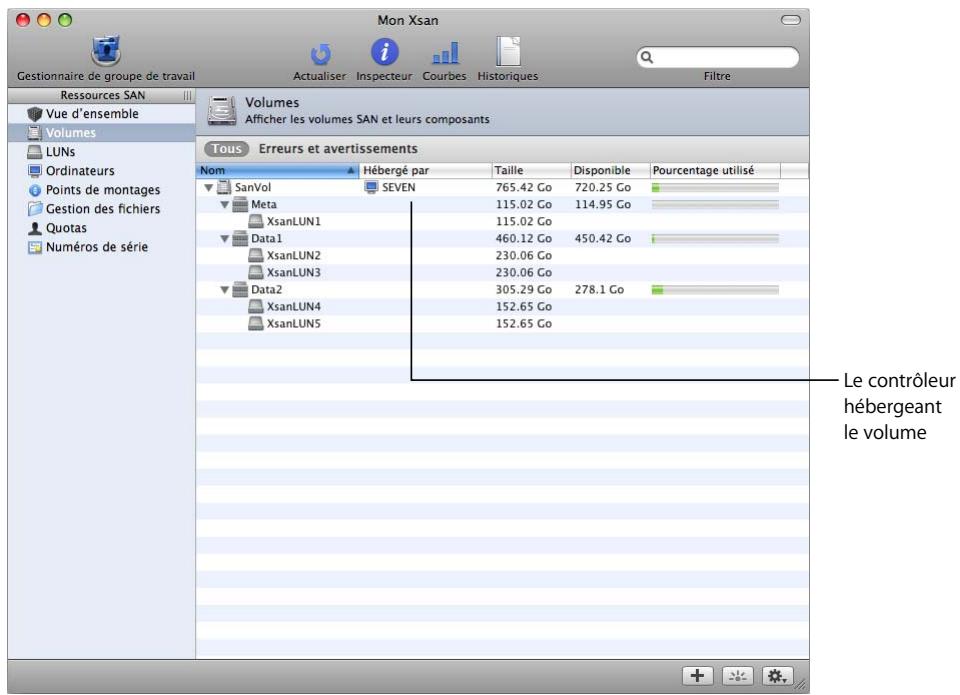Select Gestion des fichiers in sidebar
Viewport: 960px width, 695px height.
click(x=102, y=209)
